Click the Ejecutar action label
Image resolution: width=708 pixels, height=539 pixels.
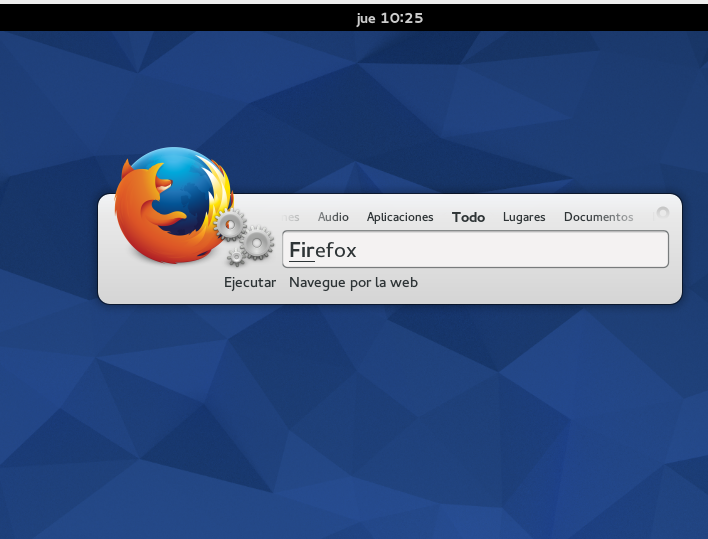tap(250, 283)
